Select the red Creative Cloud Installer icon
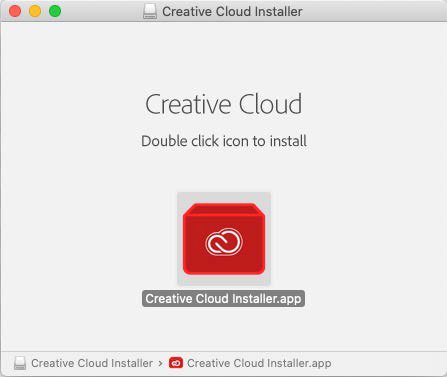Viewport: 447px width, 377px height. click(x=224, y=239)
